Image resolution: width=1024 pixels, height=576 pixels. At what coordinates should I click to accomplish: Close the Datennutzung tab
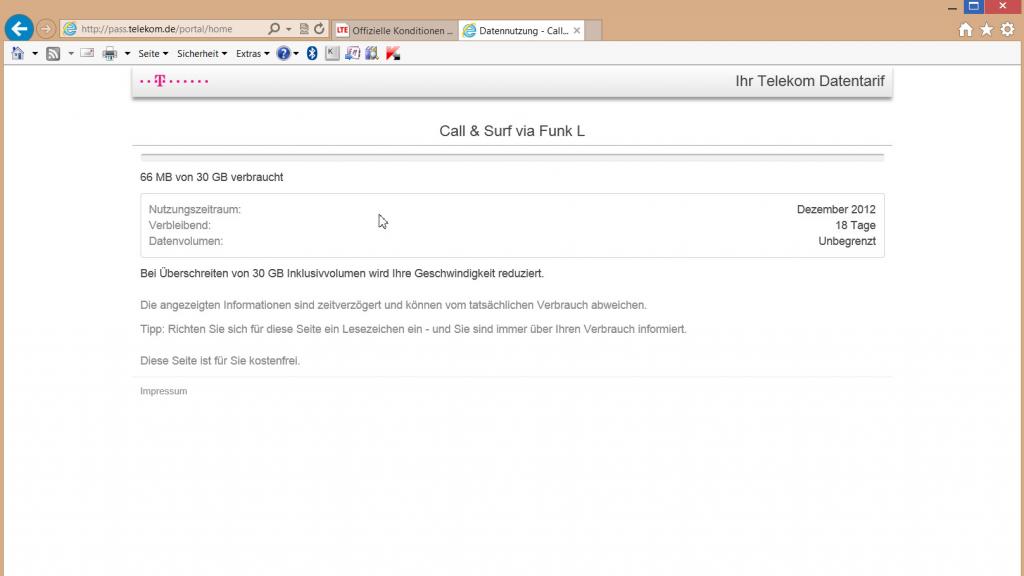point(577,30)
